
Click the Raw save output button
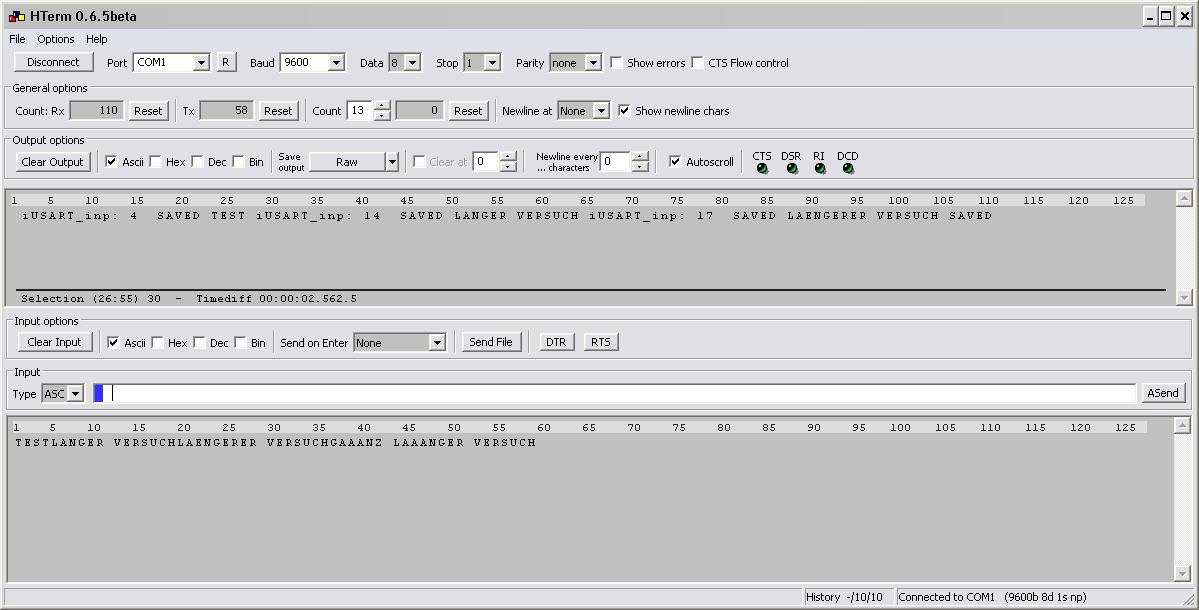pyautogui.click(x=347, y=162)
